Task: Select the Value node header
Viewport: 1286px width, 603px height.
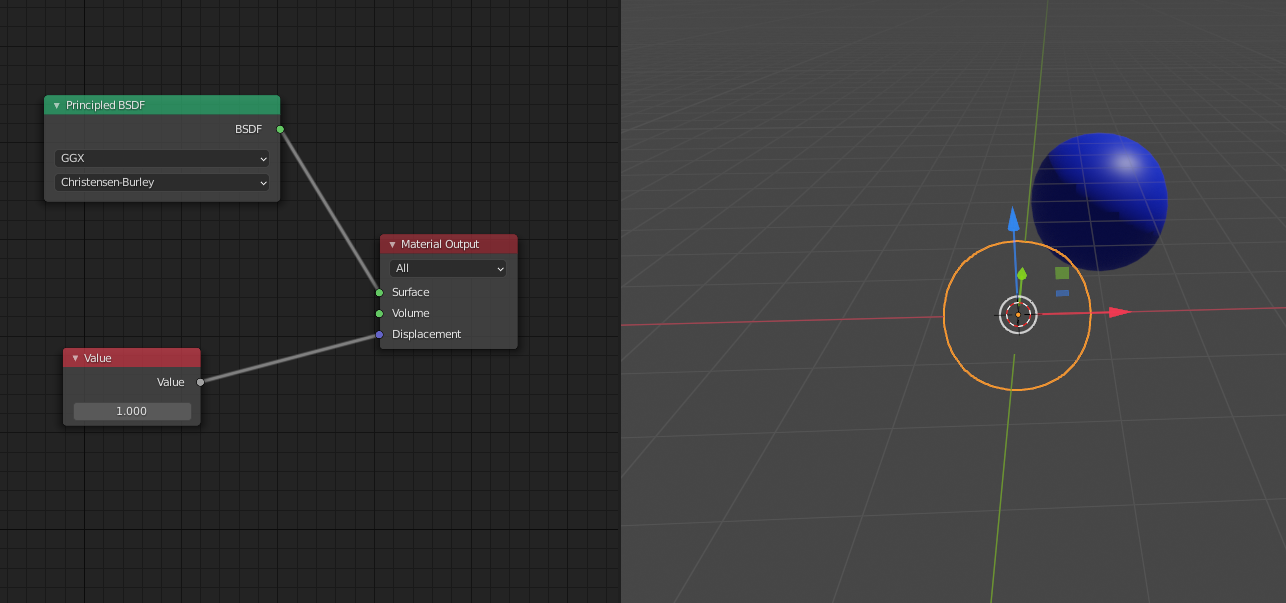Action: pos(132,358)
